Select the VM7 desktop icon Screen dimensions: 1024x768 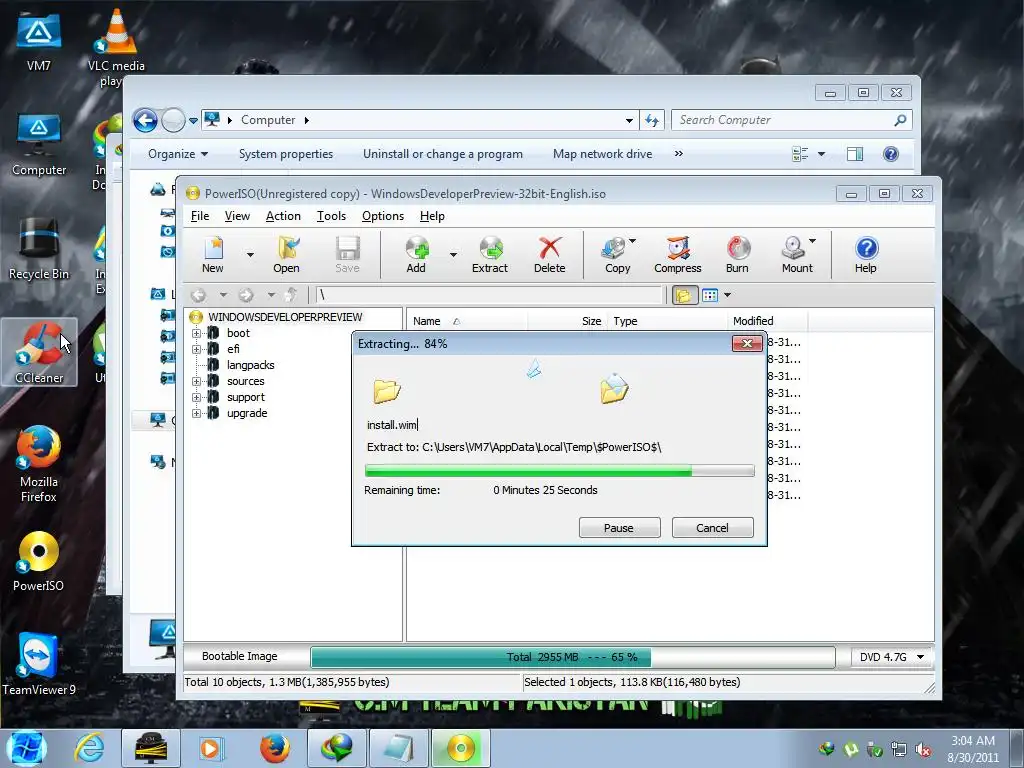tap(39, 41)
